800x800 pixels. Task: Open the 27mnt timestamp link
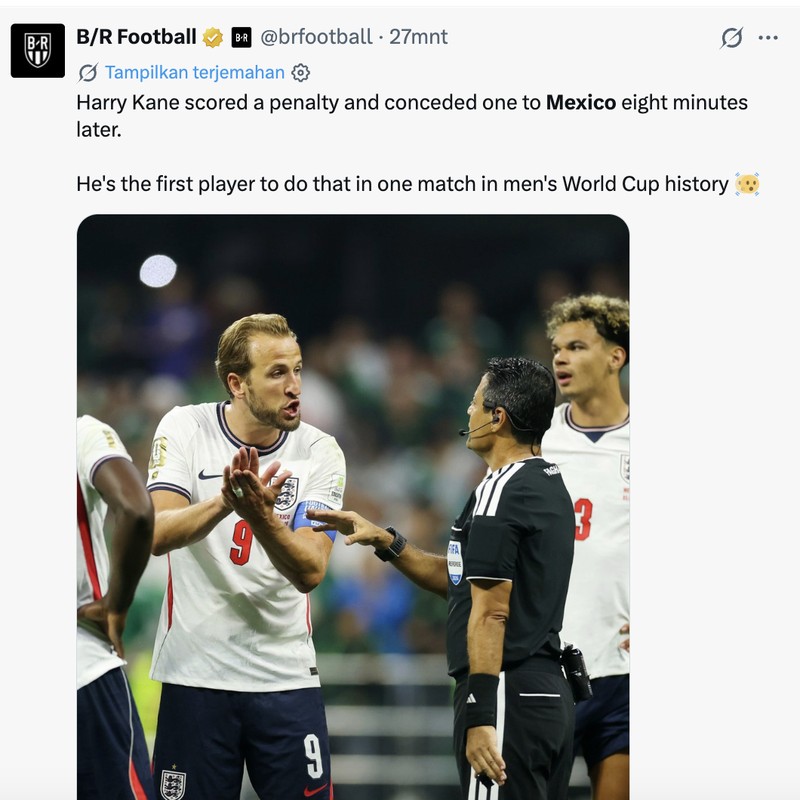point(418,37)
